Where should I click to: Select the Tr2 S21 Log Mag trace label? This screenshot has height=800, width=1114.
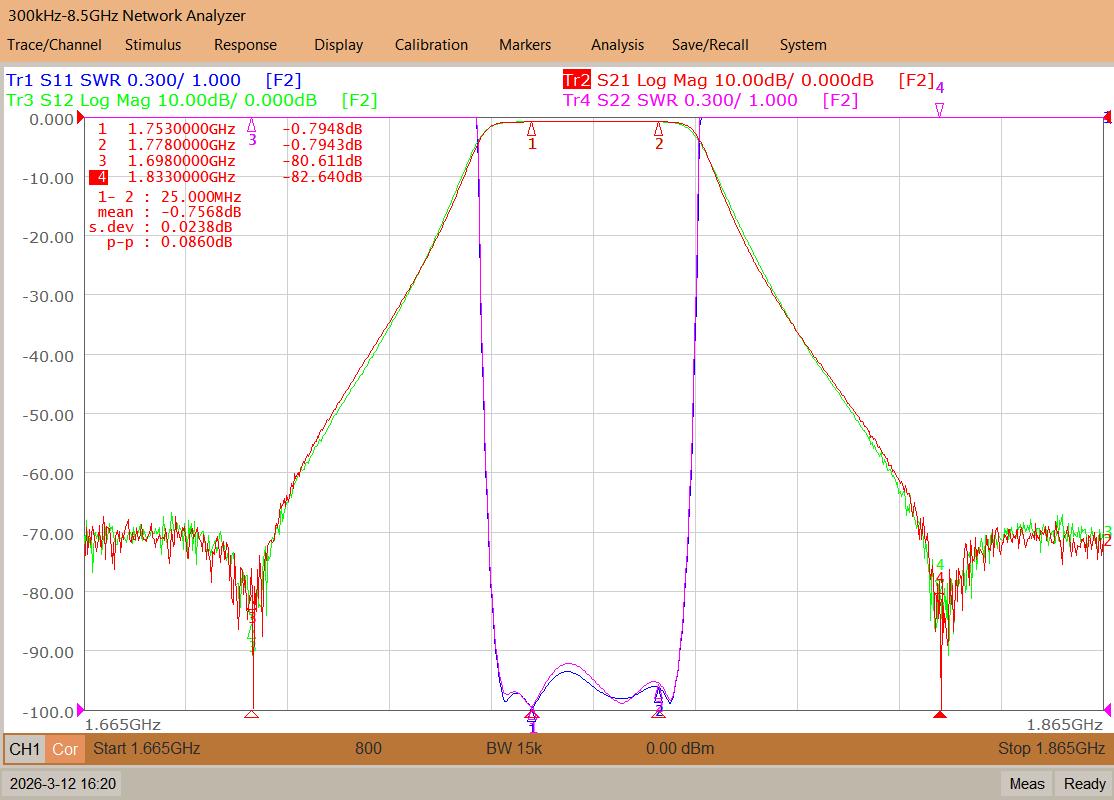point(718,80)
